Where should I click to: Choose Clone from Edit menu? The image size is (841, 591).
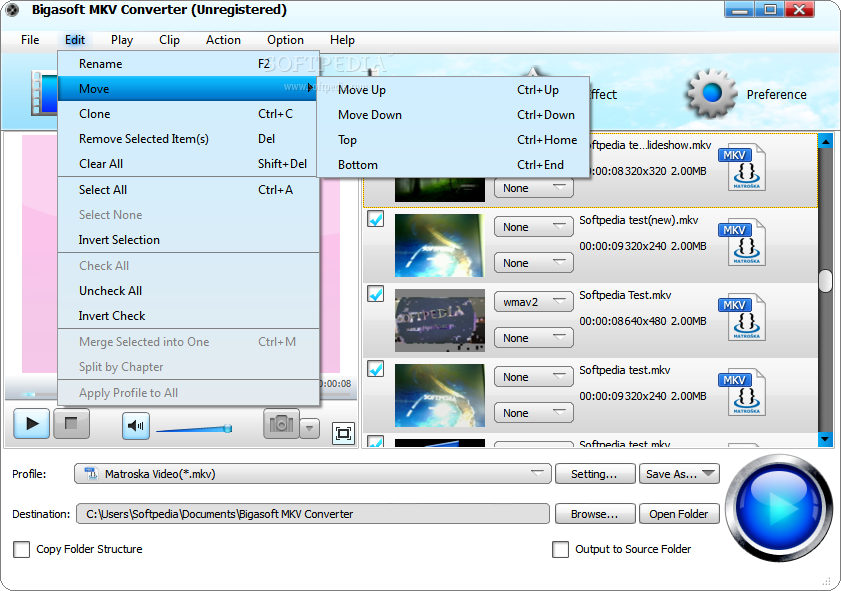tap(188, 114)
